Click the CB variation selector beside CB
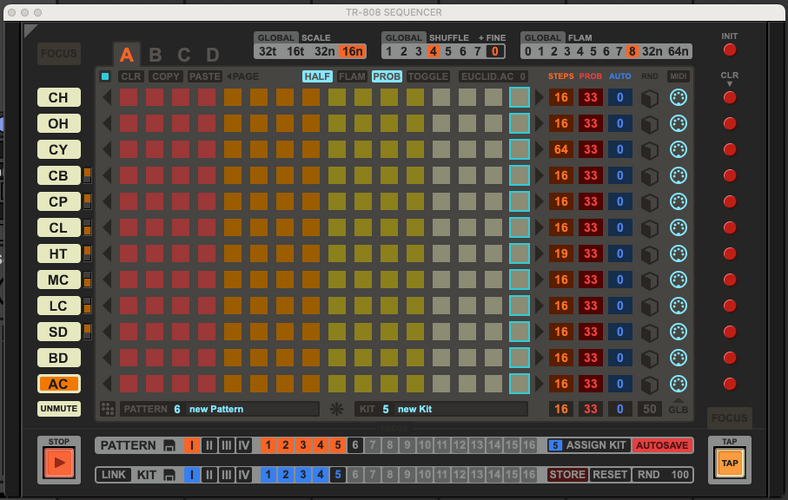Viewport: 788px width, 500px height. coord(87,175)
